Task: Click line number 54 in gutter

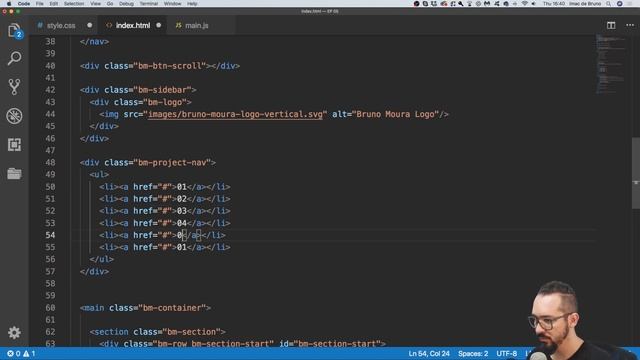Action: point(50,235)
